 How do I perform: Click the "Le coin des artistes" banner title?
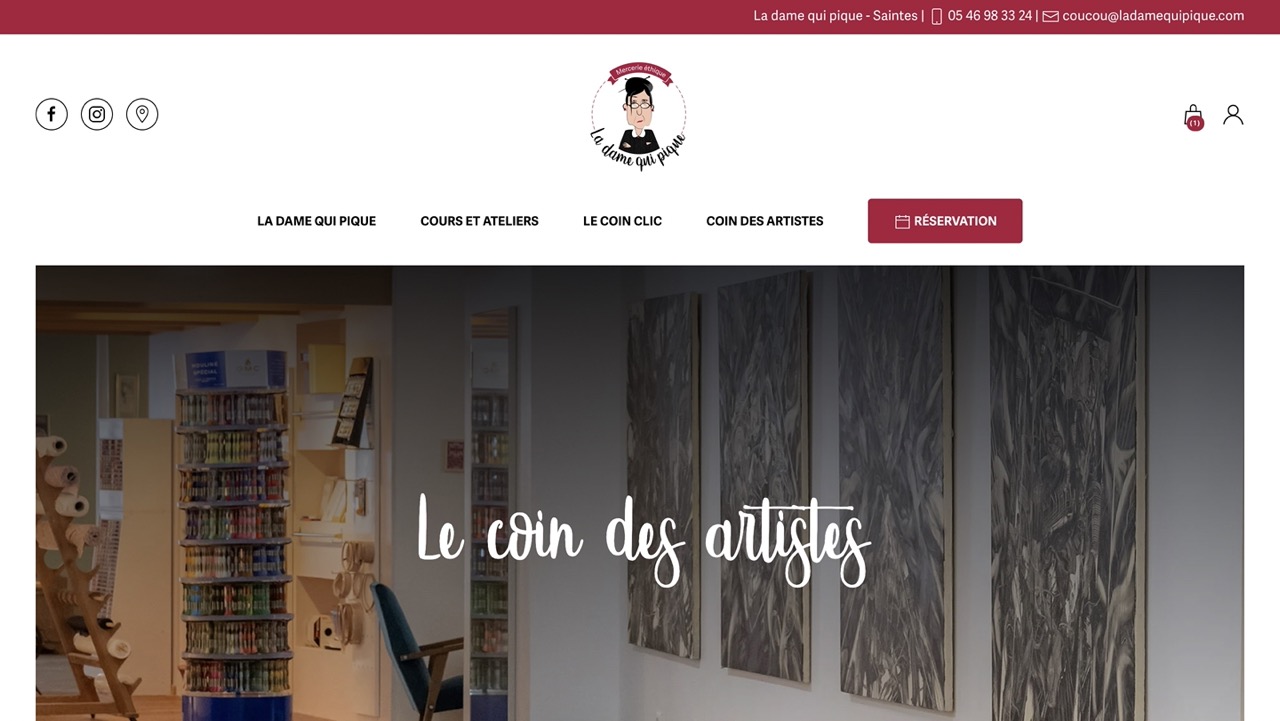tap(643, 539)
